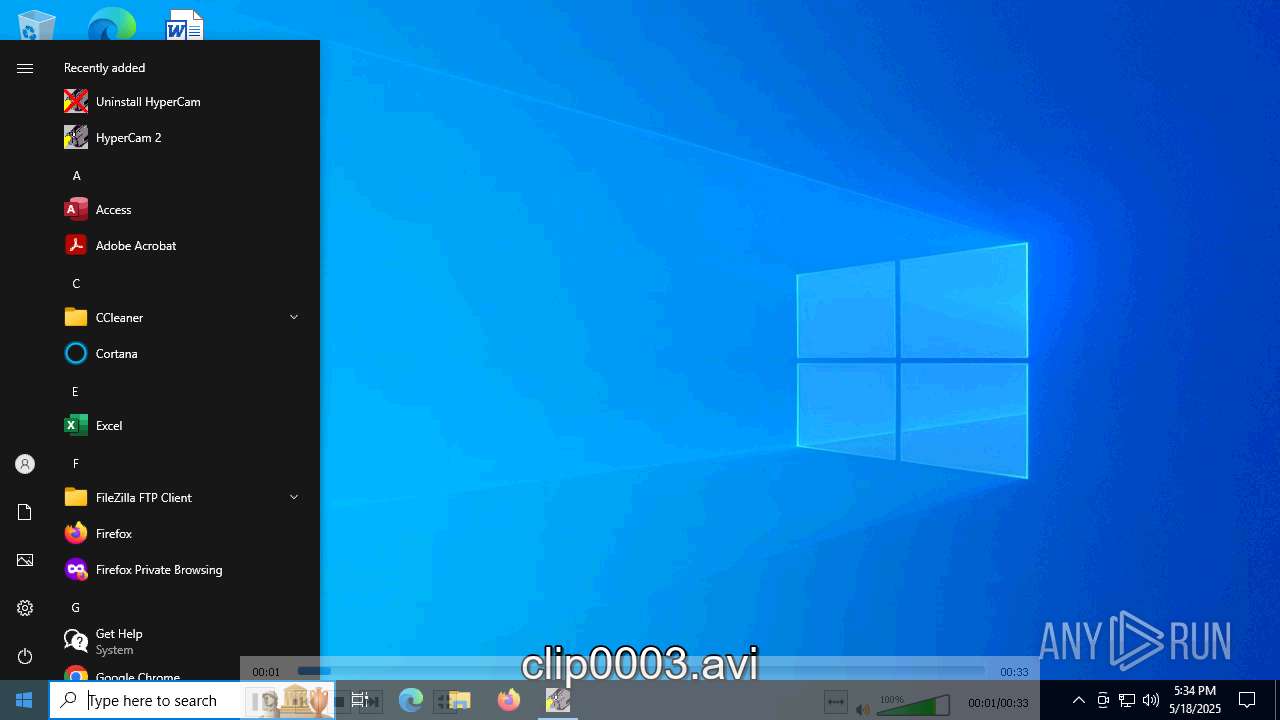Mute the player speaker icon
The height and width of the screenshot is (720, 1280).
(x=862, y=709)
